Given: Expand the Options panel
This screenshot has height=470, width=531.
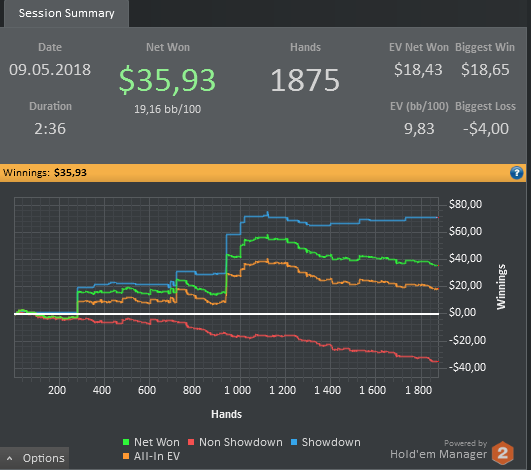Looking at the screenshot, I should 35,458.
